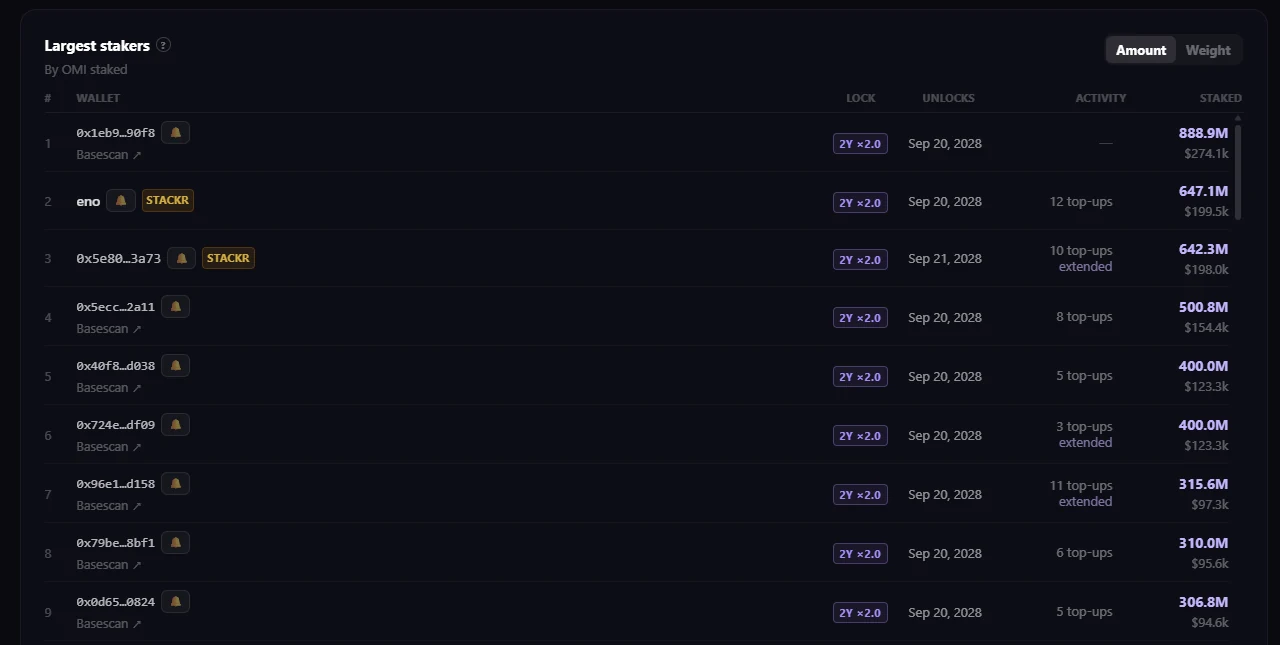Click the STACKR badge next to eno
Screen dimensions: 1280x645
[167, 200]
